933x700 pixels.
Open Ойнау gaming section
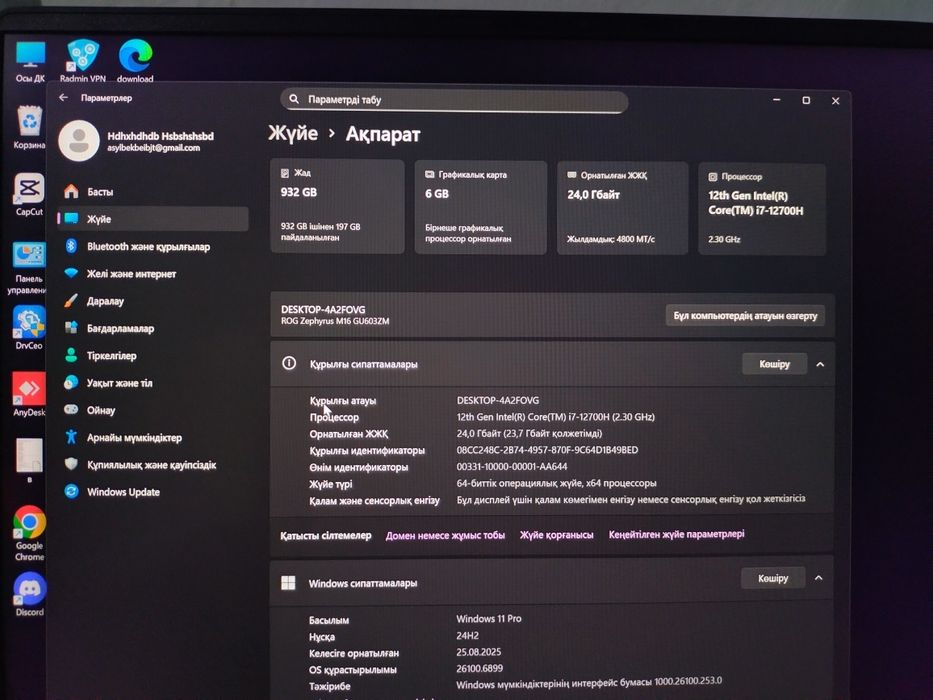(x=101, y=411)
